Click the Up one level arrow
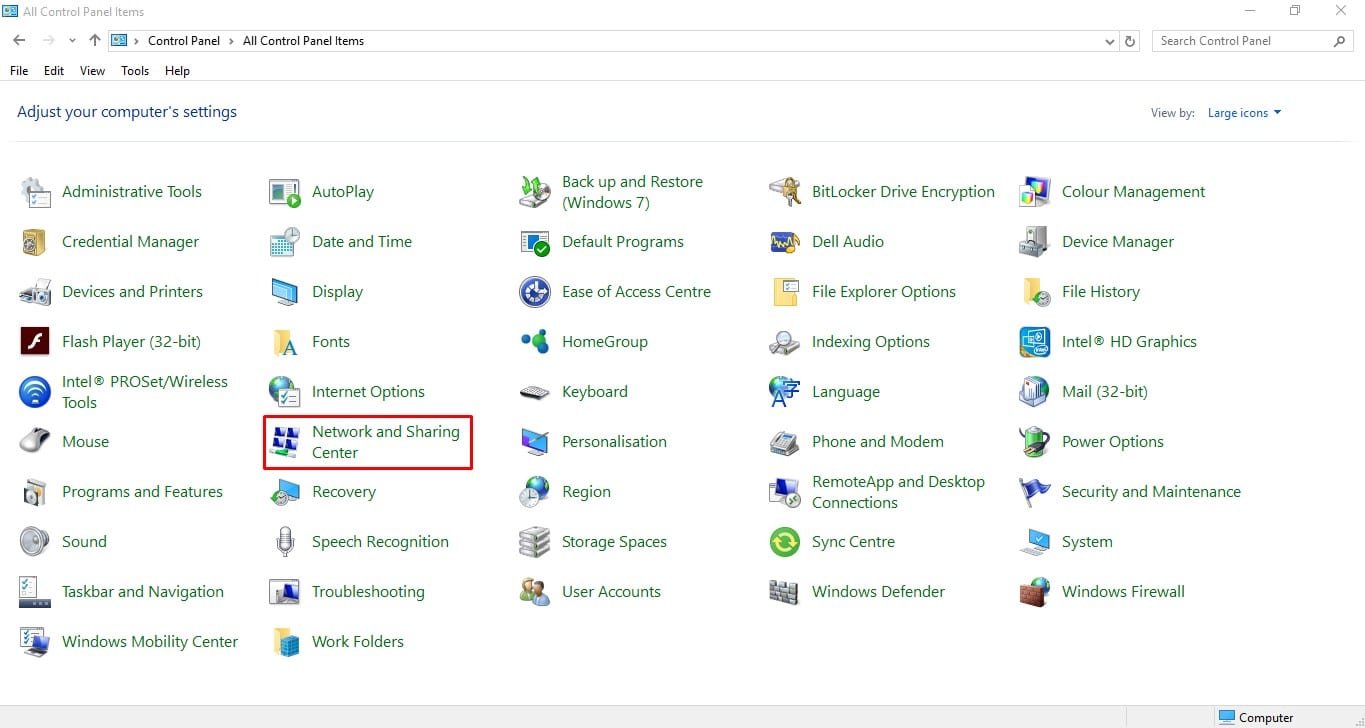This screenshot has height=728, width=1365. (x=95, y=41)
